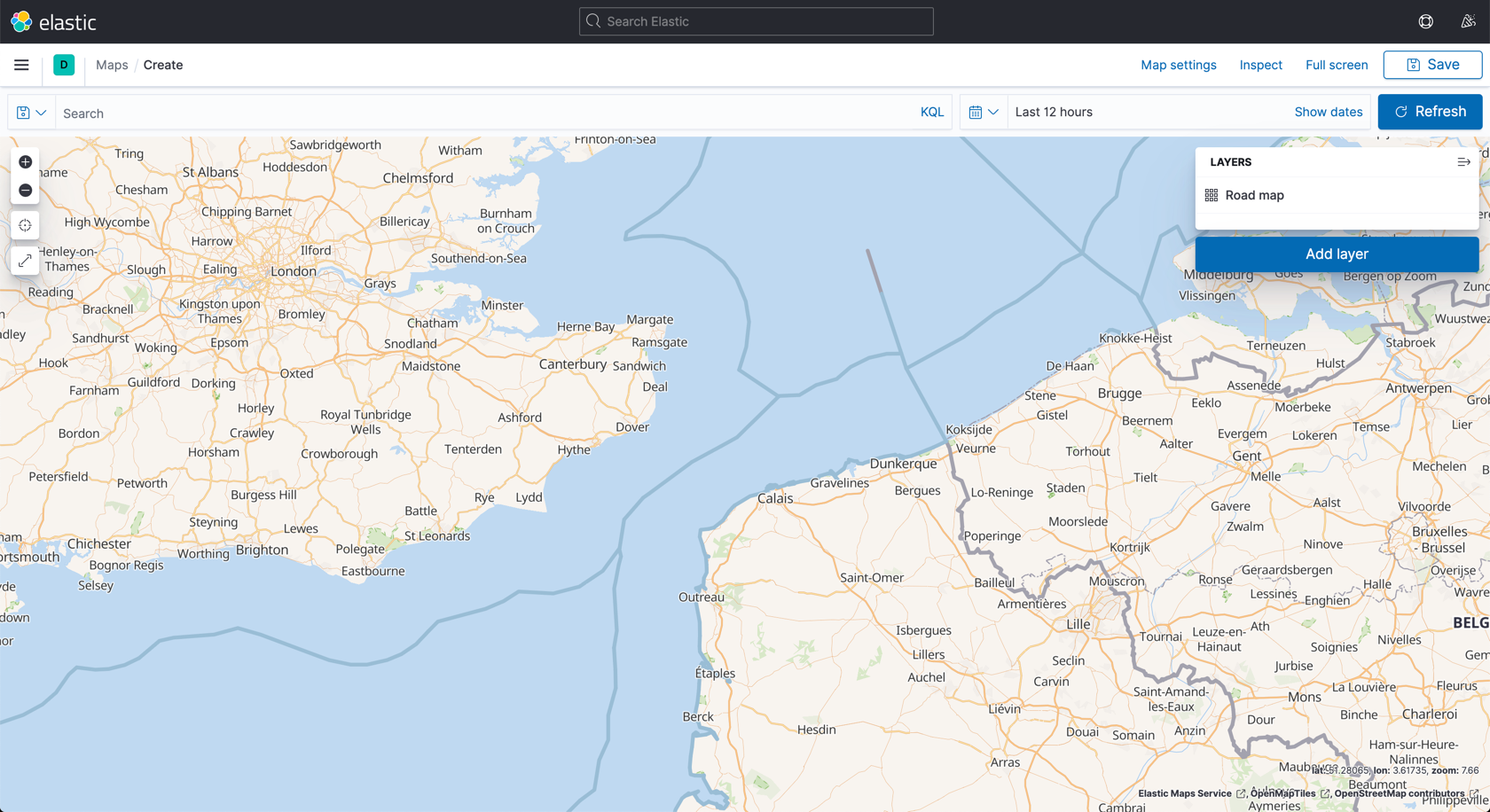This screenshot has height=812, width=1490.
Task: Switch to Maps via breadcrumb
Action: (111, 65)
